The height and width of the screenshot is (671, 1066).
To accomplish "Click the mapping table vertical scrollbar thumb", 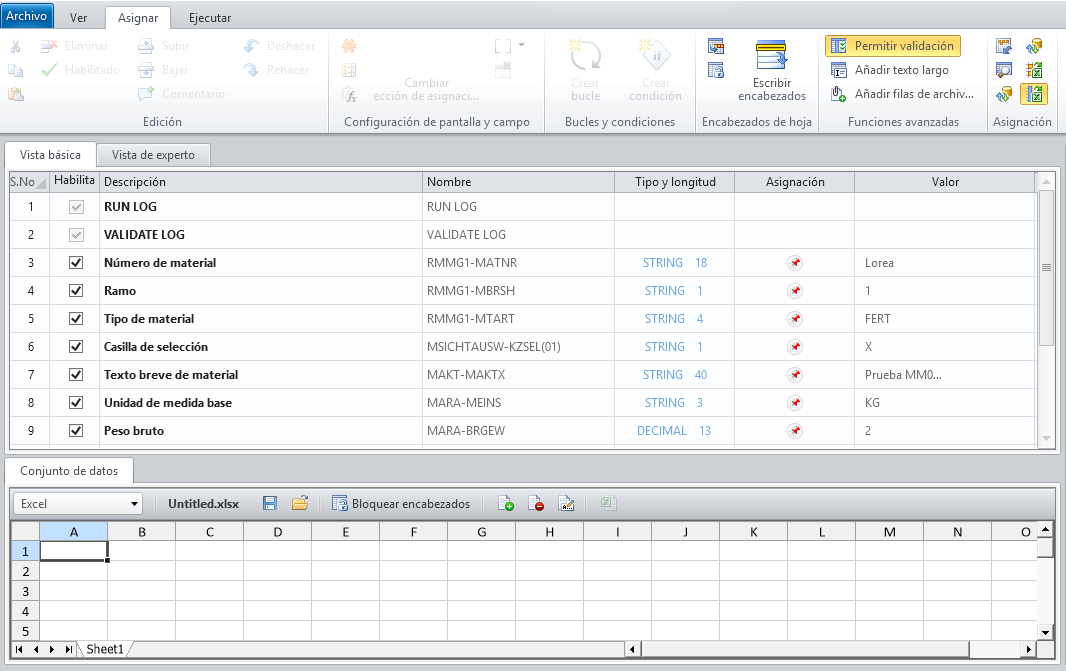I will (1046, 267).
